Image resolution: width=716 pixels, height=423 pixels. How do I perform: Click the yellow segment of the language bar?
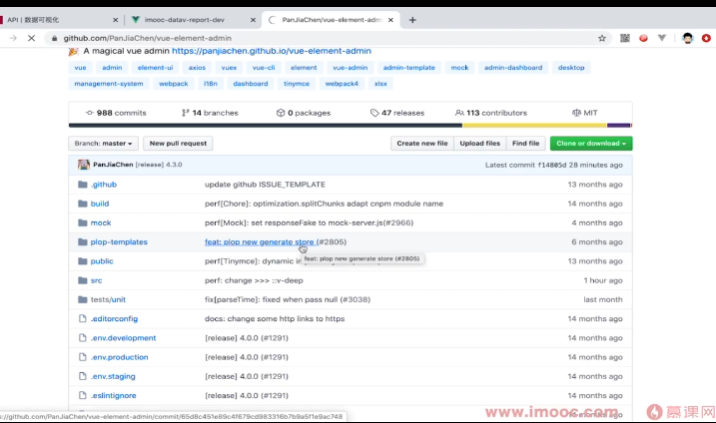(x=534, y=125)
